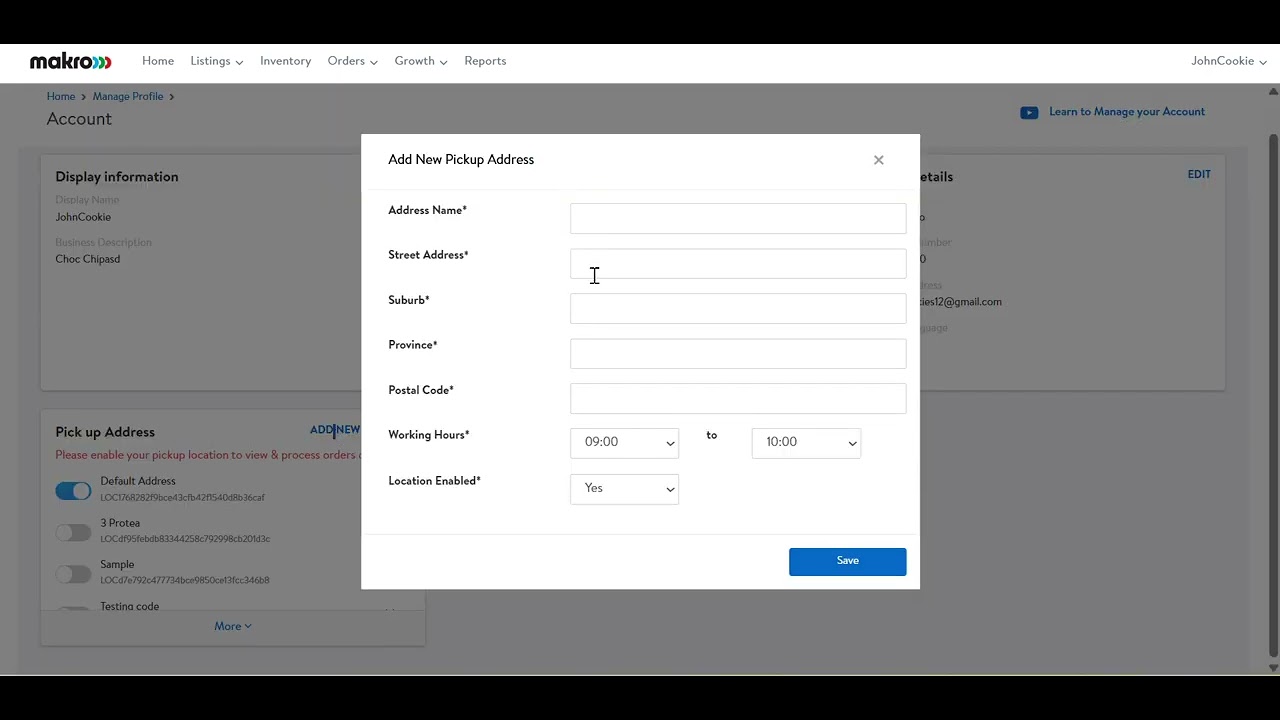Toggle the Sample address switch
The image size is (1280, 720).
pyautogui.click(x=73, y=573)
